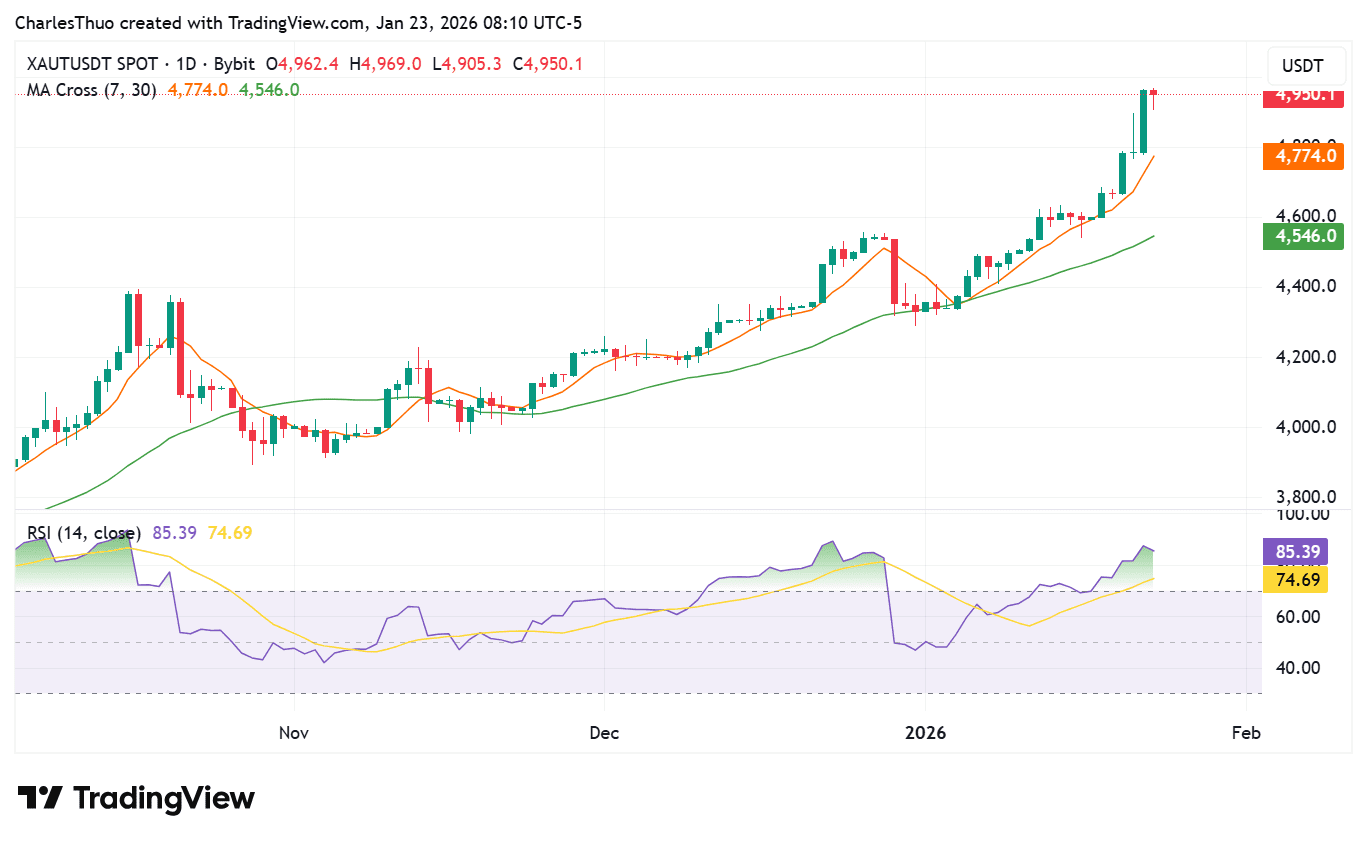Click the orange MA price label 4,774.0
The height and width of the screenshot is (843, 1367).
(x=1303, y=156)
